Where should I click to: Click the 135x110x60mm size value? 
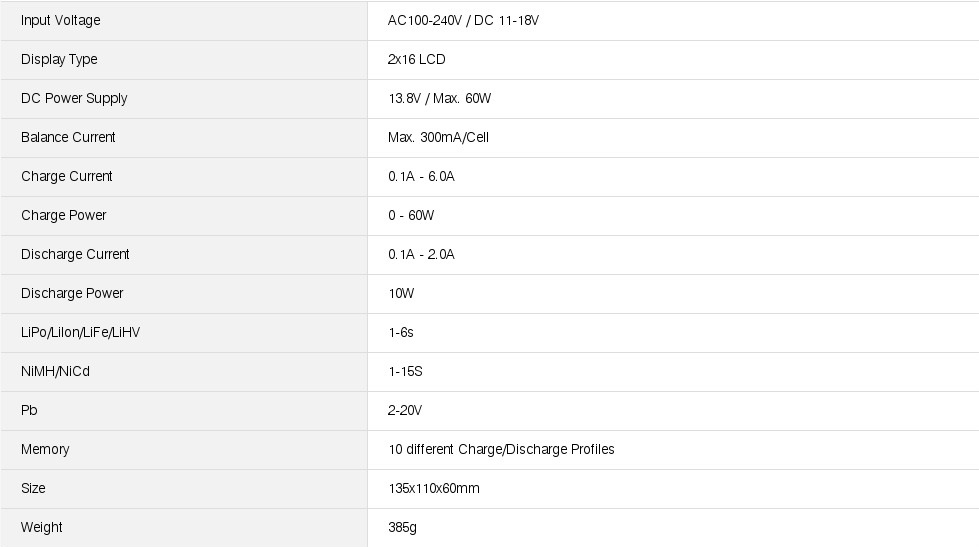(x=433, y=488)
